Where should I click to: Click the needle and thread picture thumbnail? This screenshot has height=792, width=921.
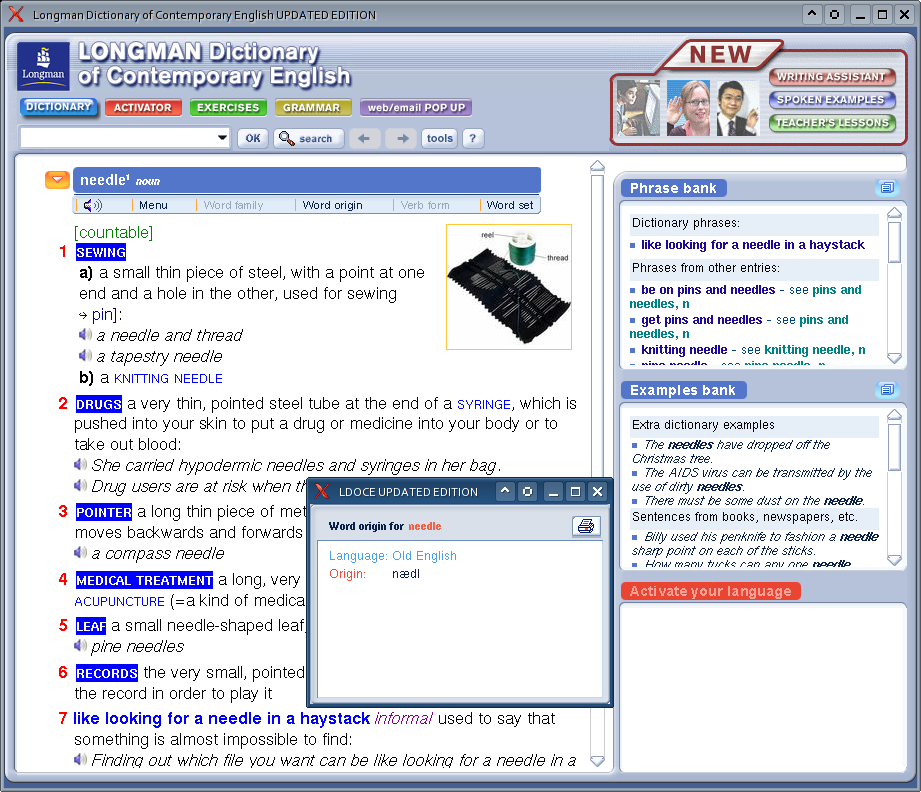point(508,286)
